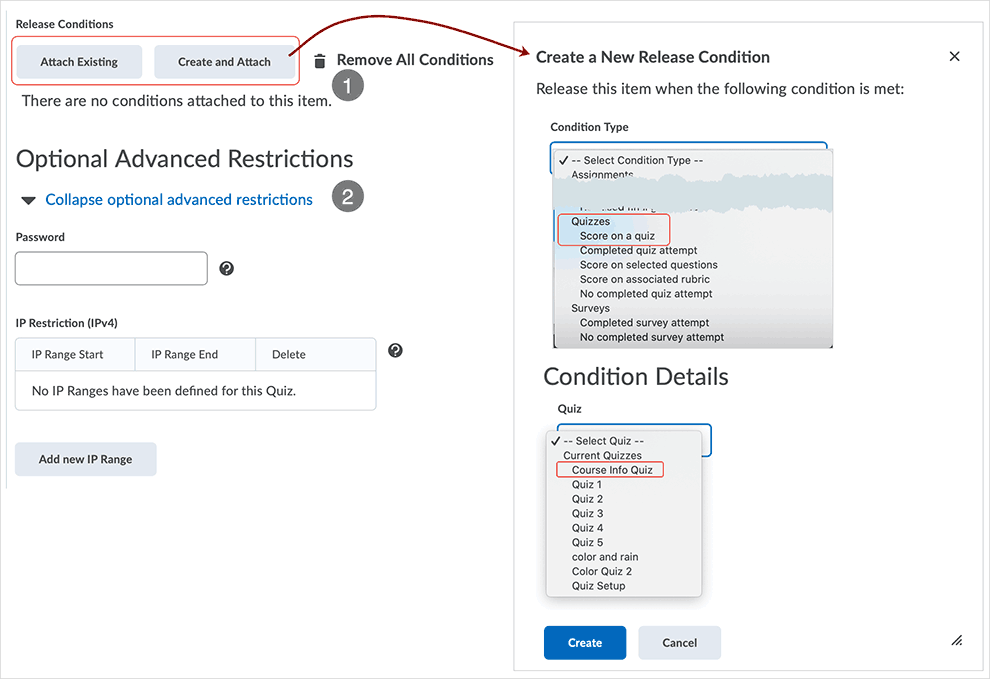990x679 pixels.
Task: Choose 'Completed survey attempt' option
Action: (644, 323)
